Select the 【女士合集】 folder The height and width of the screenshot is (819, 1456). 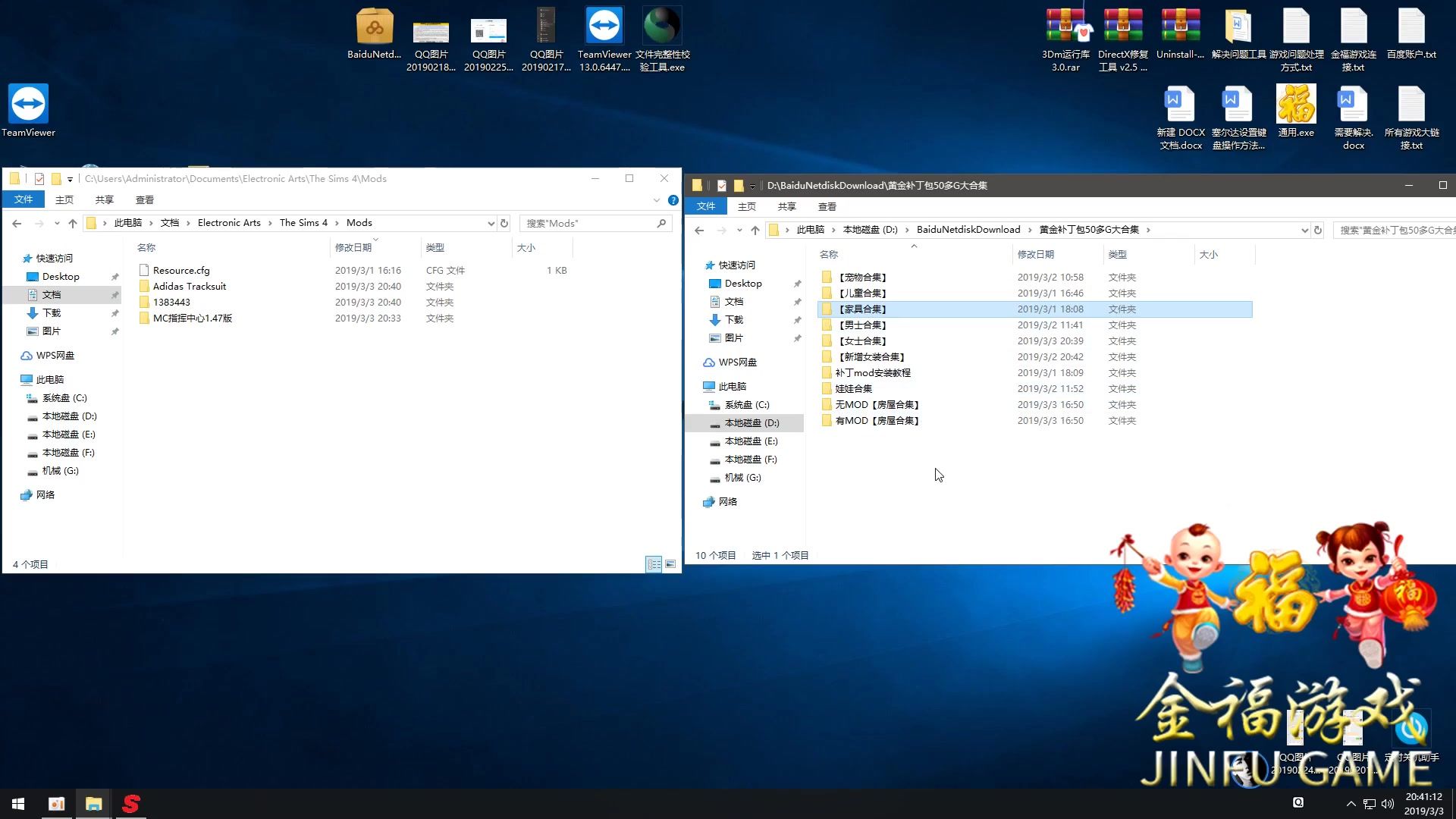point(862,341)
